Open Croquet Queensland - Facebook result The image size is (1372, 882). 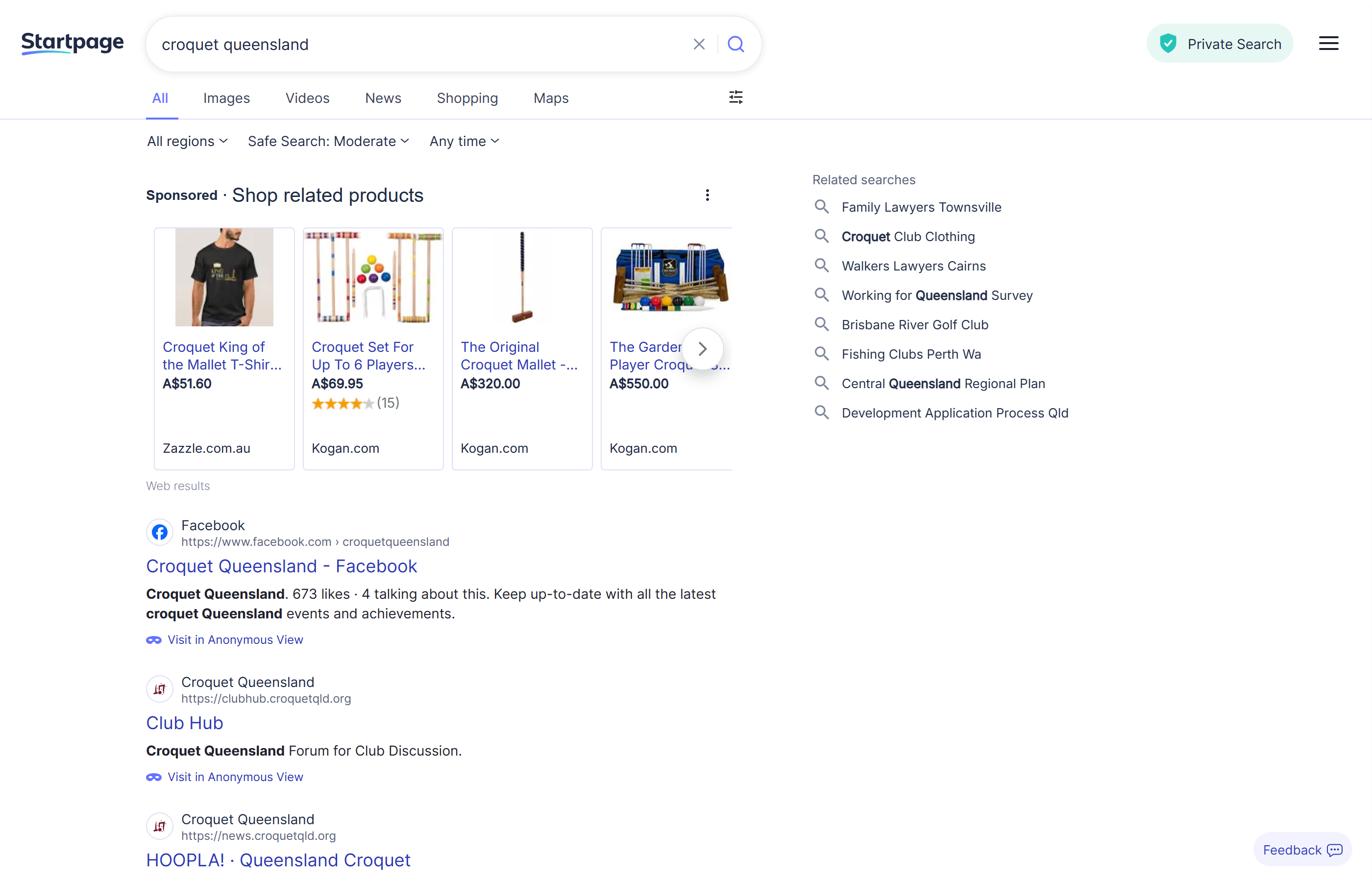click(282, 566)
